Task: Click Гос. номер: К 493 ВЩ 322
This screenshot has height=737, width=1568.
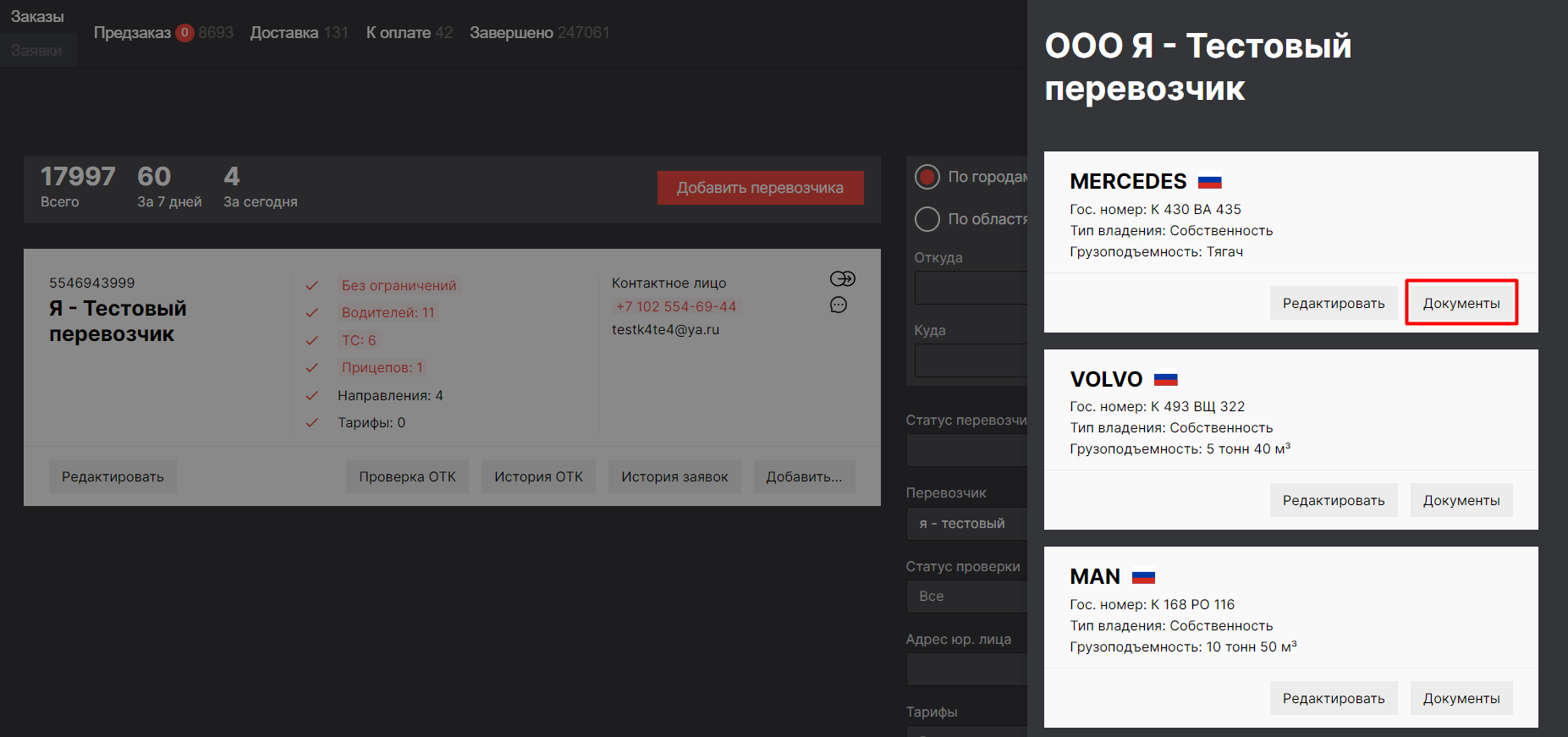Action: tap(1157, 406)
